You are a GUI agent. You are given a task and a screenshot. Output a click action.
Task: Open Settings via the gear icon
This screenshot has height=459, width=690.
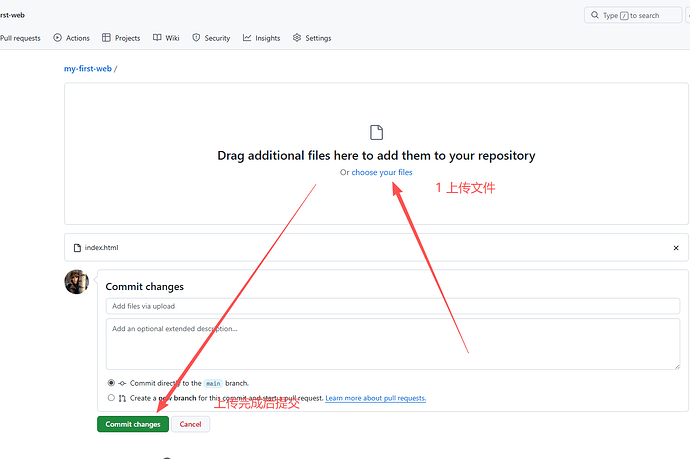(x=297, y=38)
